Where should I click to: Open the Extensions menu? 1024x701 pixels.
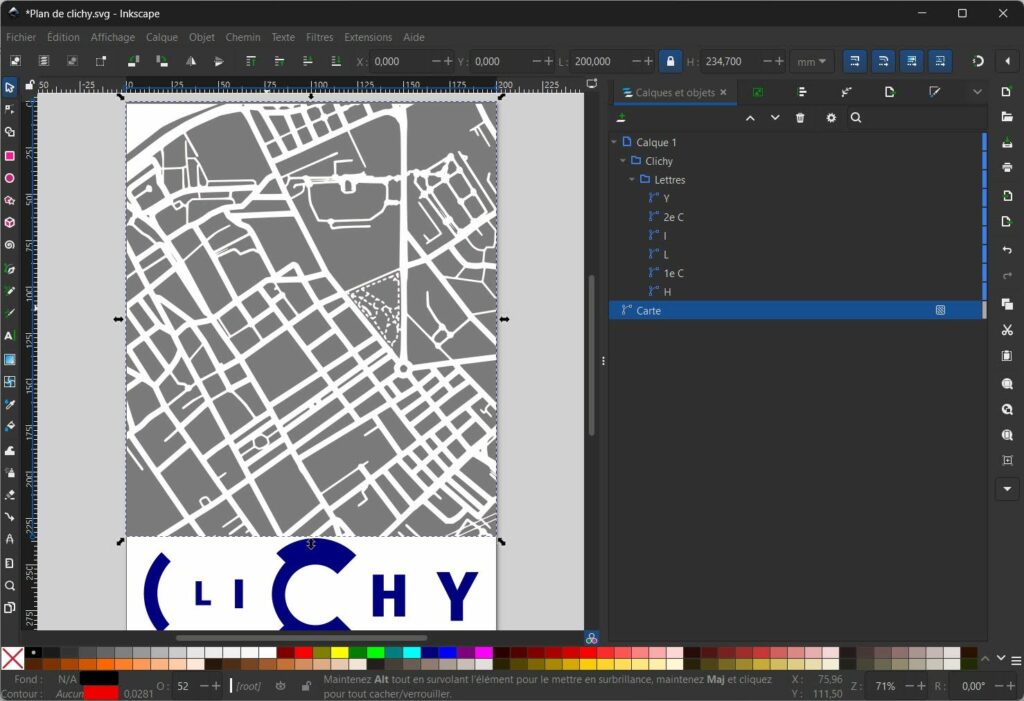tap(368, 37)
